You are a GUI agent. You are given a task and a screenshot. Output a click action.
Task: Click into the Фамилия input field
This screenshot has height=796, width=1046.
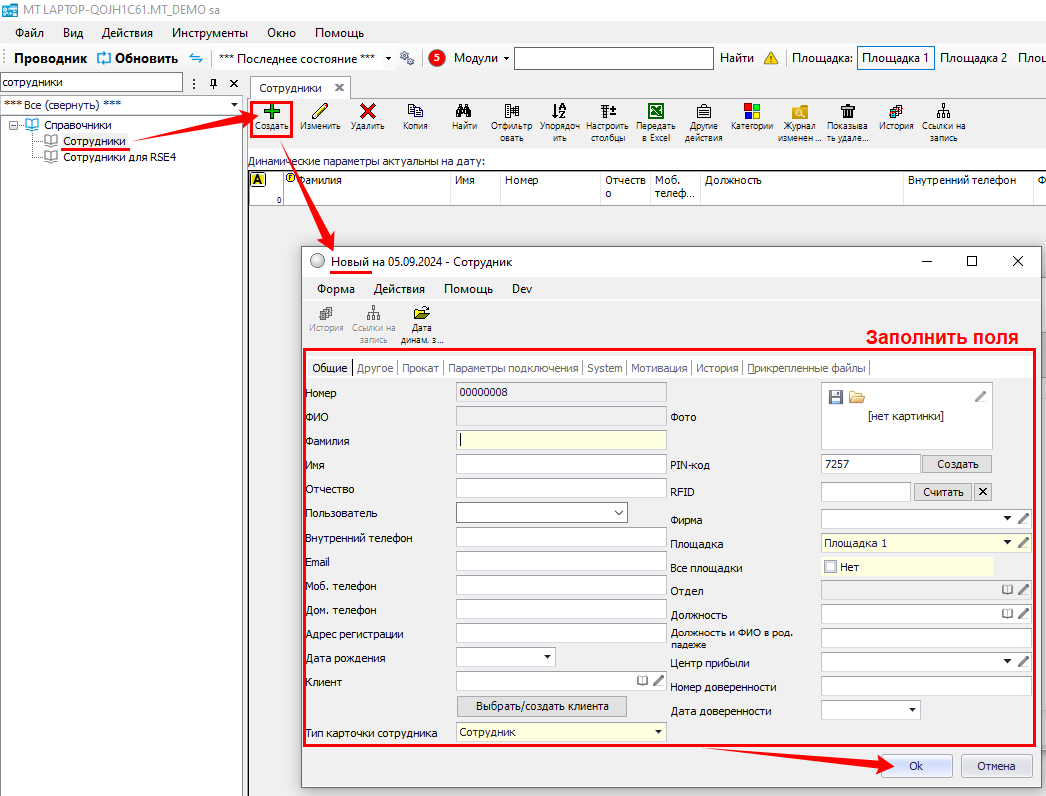[x=561, y=439]
